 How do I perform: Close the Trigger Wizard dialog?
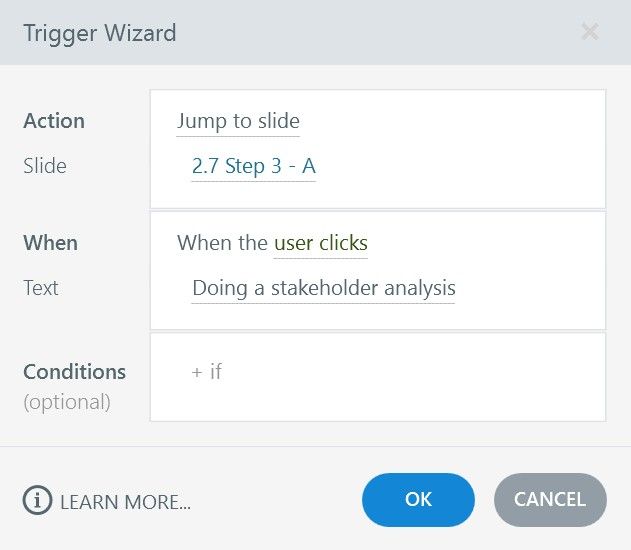[x=590, y=32]
